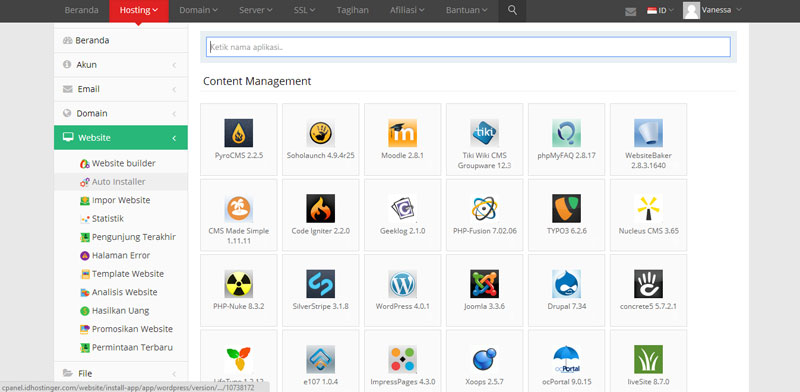This screenshot has width=800, height=392.
Task: Select the Code Igniter flame icon
Action: (320, 209)
